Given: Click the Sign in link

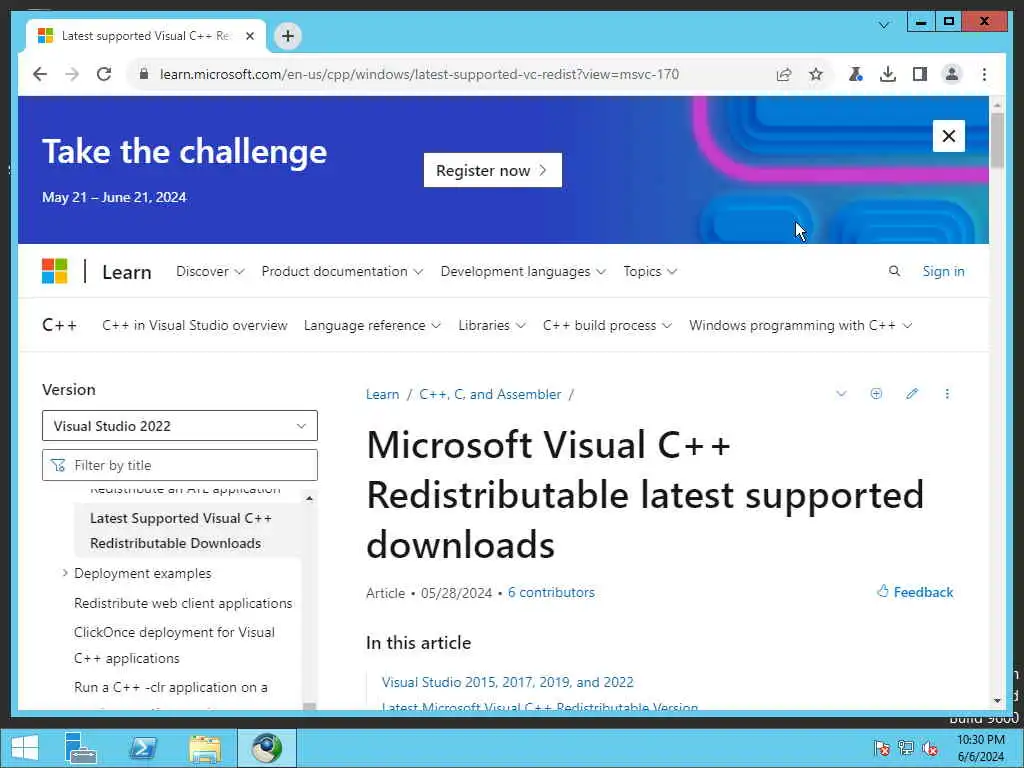Looking at the screenshot, I should pos(943,271).
